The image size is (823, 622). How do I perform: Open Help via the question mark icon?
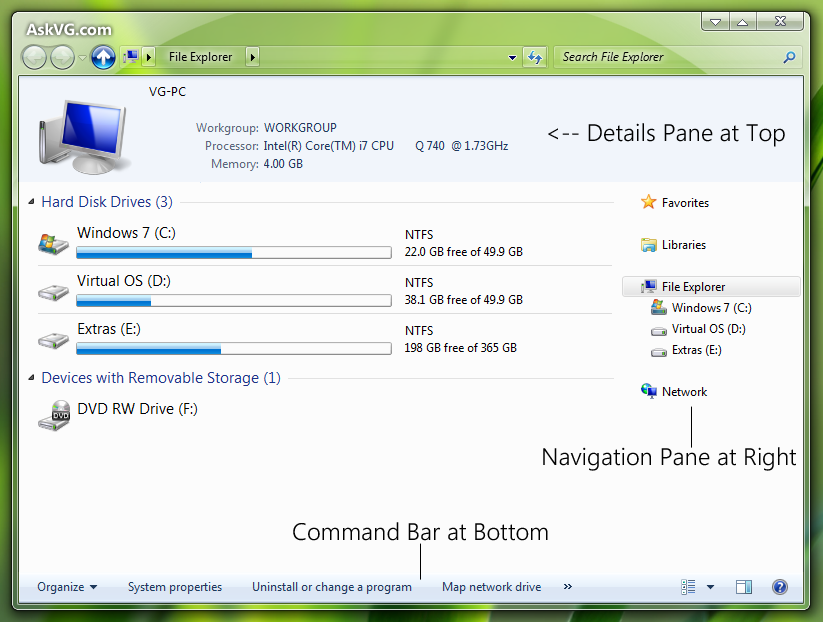[x=780, y=587]
